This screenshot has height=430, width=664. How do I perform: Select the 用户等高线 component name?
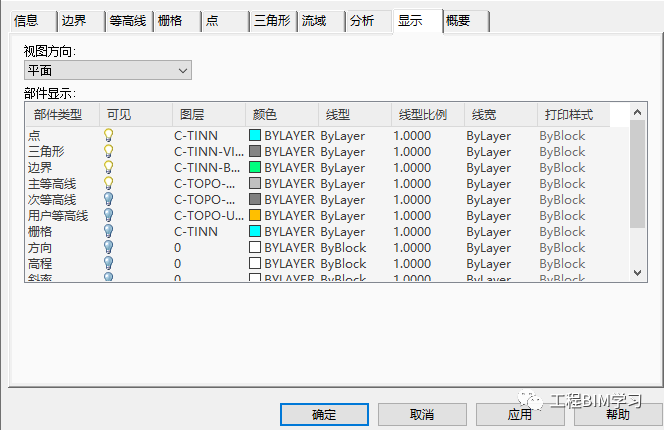pyautogui.click(x=58, y=216)
